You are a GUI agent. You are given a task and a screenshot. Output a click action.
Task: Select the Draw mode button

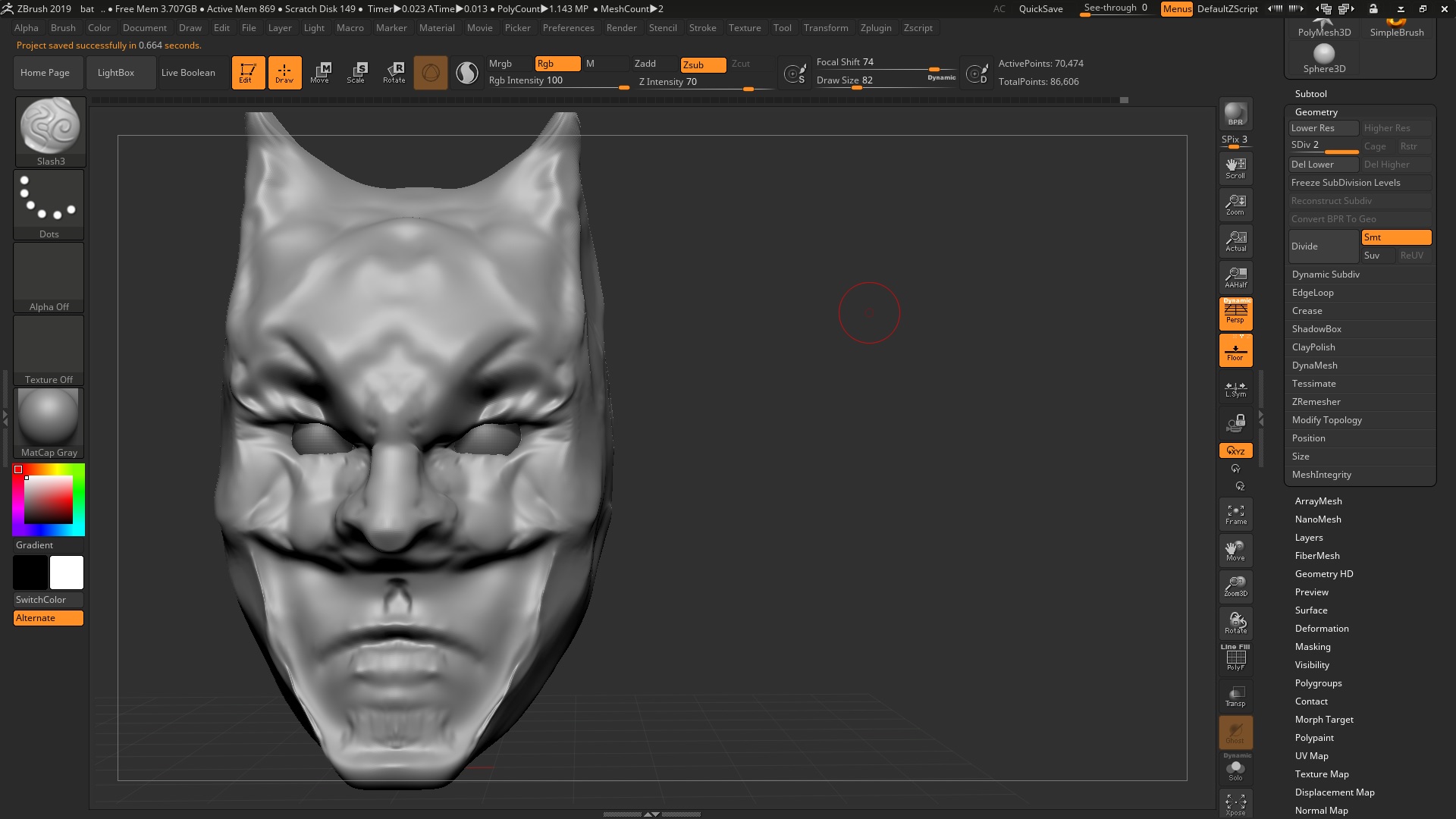click(x=284, y=73)
